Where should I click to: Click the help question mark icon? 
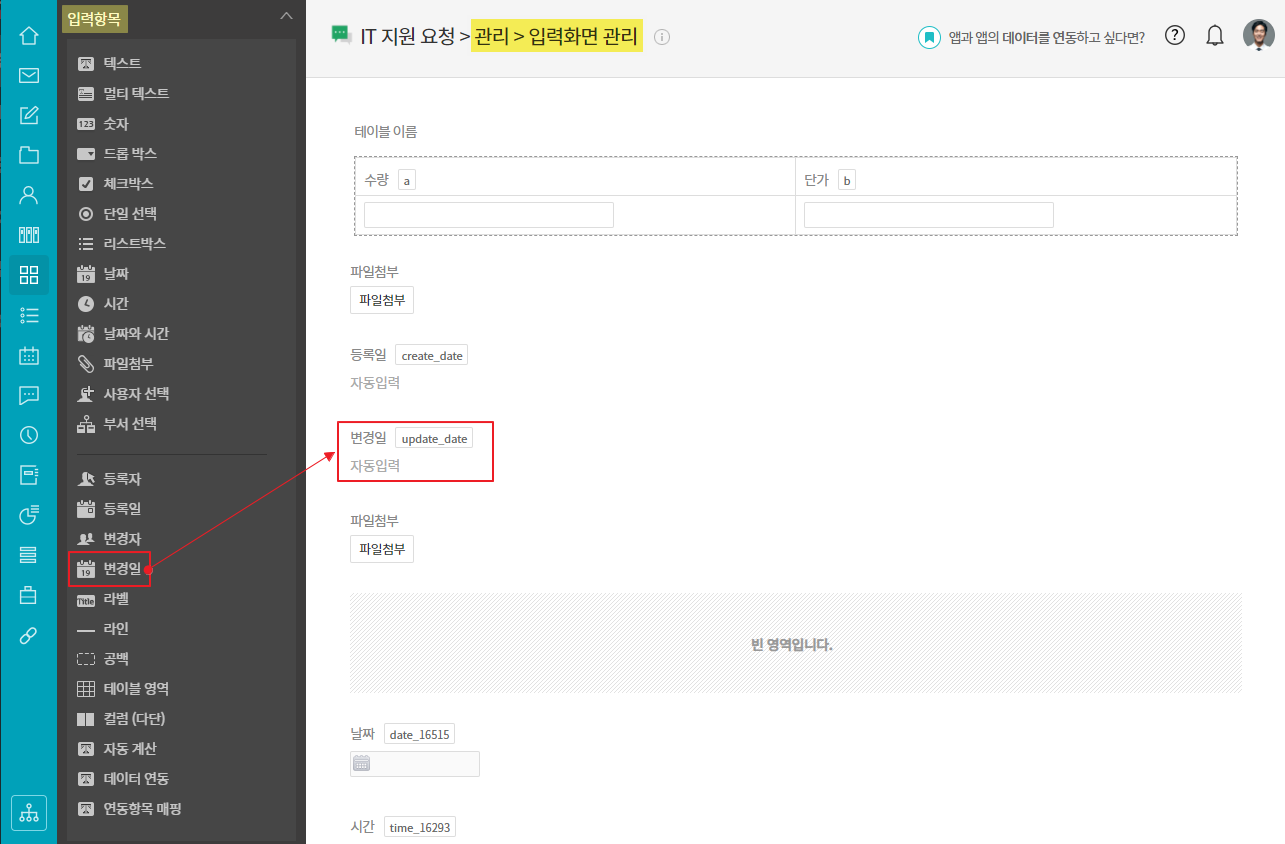coord(1175,36)
